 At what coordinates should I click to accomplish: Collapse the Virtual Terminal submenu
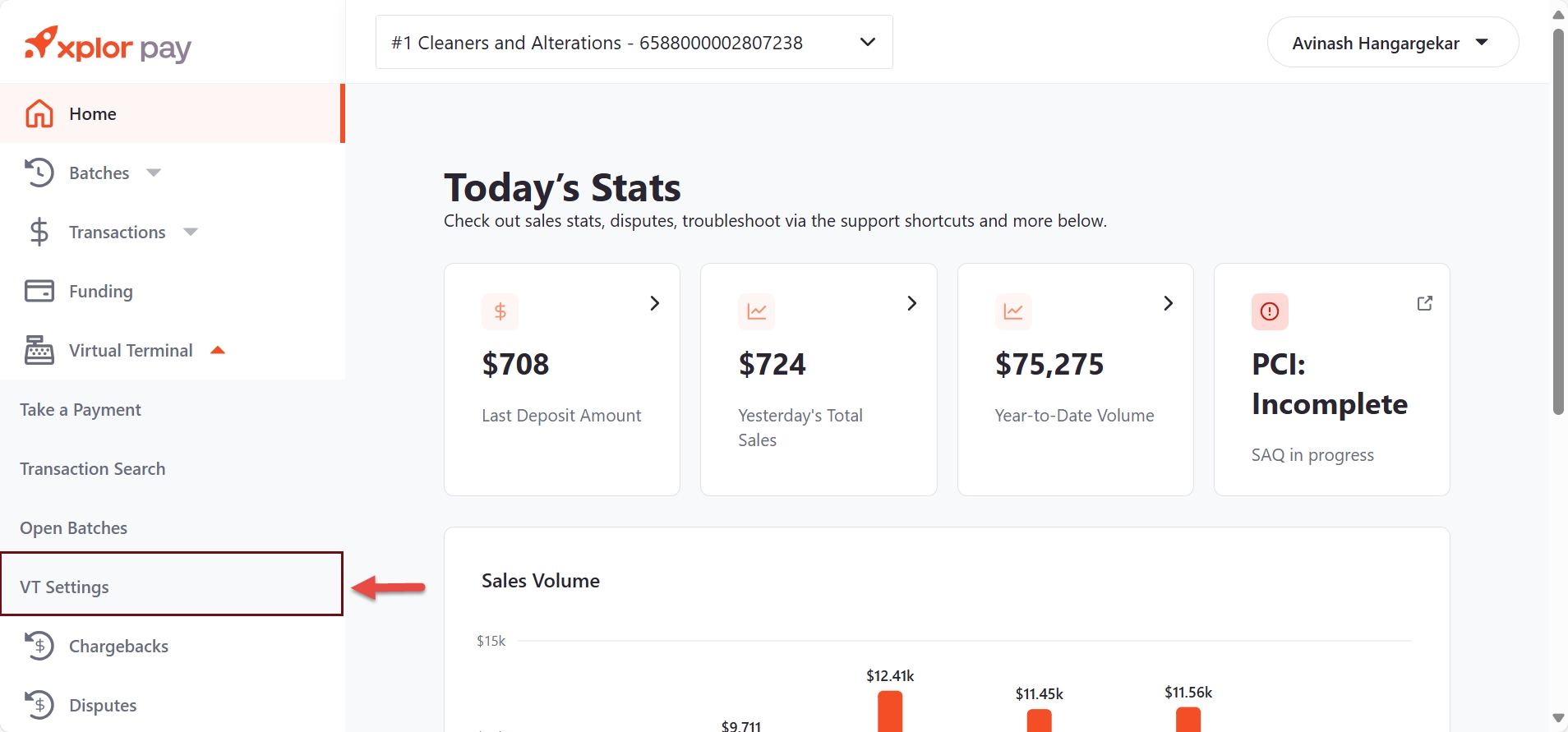[x=218, y=350]
